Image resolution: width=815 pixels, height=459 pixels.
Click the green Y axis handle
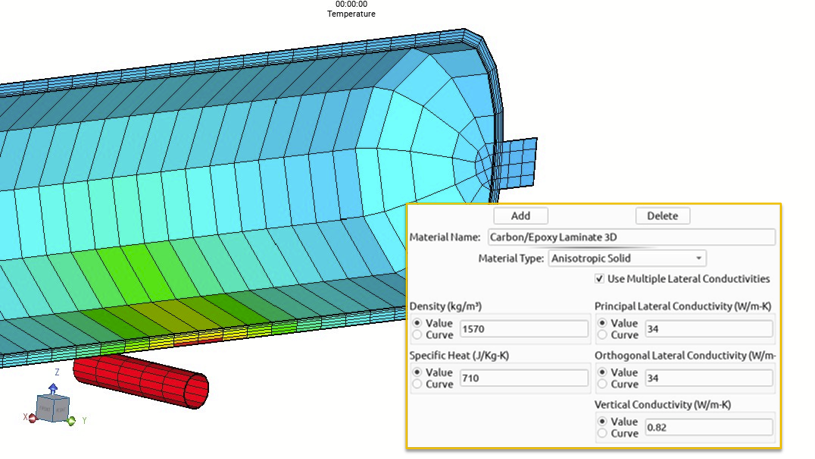click(x=71, y=421)
